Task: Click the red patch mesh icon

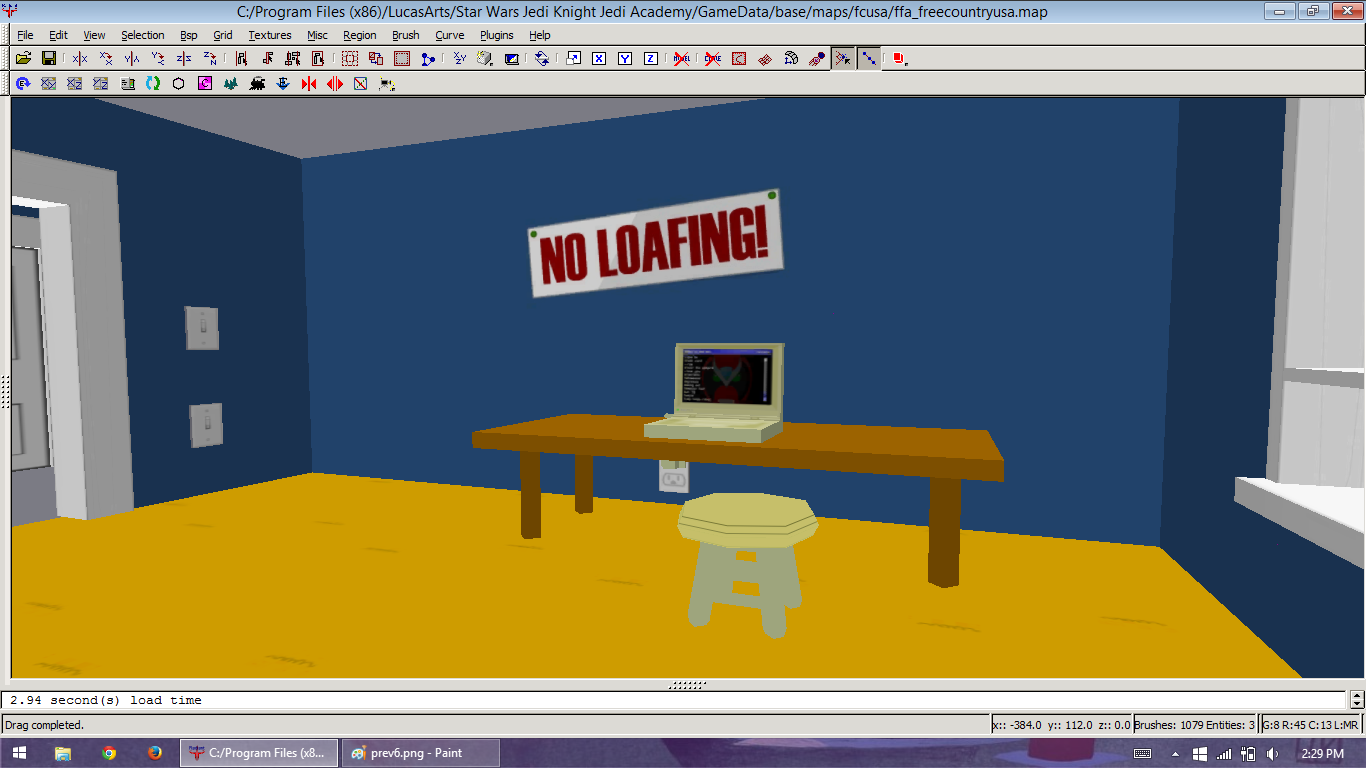Action: tap(765, 59)
